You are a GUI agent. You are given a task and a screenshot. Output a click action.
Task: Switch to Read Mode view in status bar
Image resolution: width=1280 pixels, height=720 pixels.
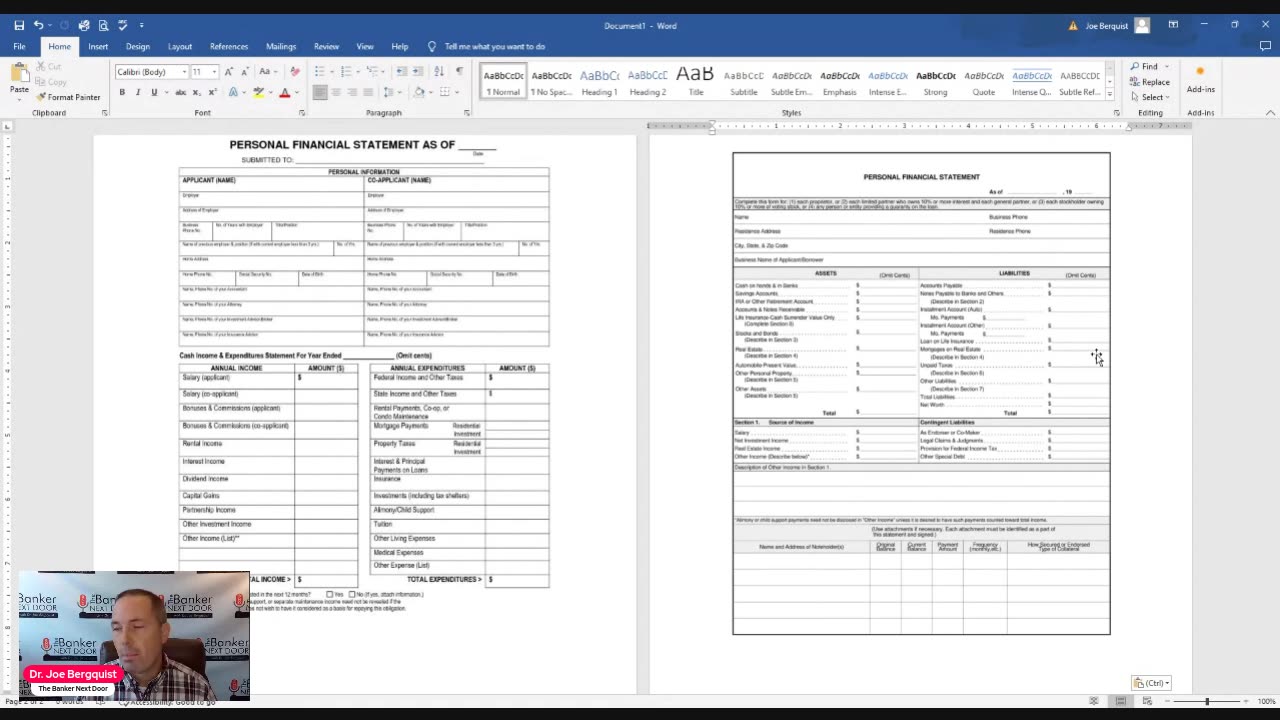(1094, 701)
